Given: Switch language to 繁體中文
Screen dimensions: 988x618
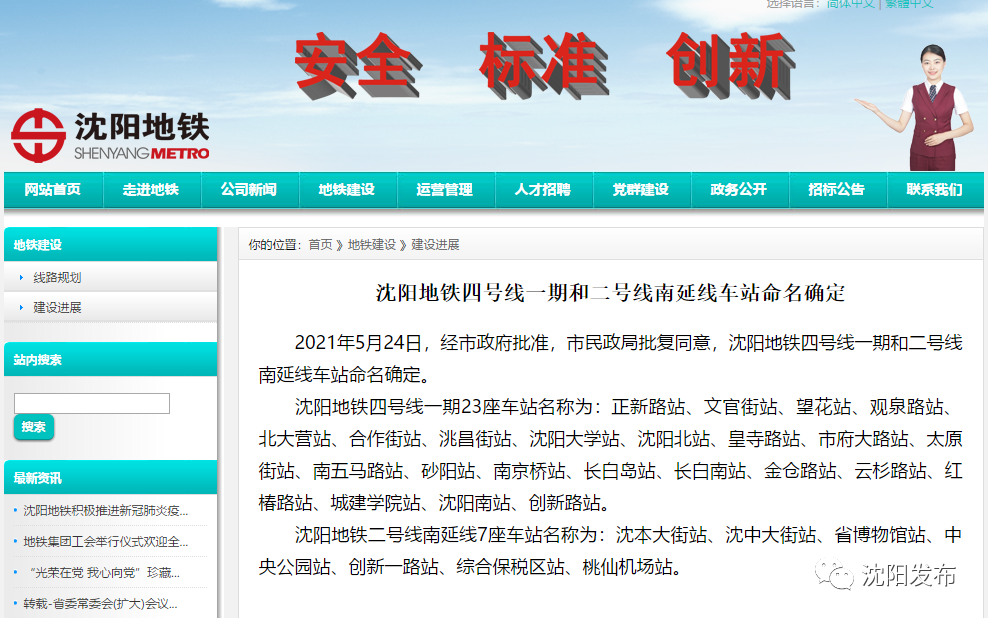Looking at the screenshot, I should (909, 4).
